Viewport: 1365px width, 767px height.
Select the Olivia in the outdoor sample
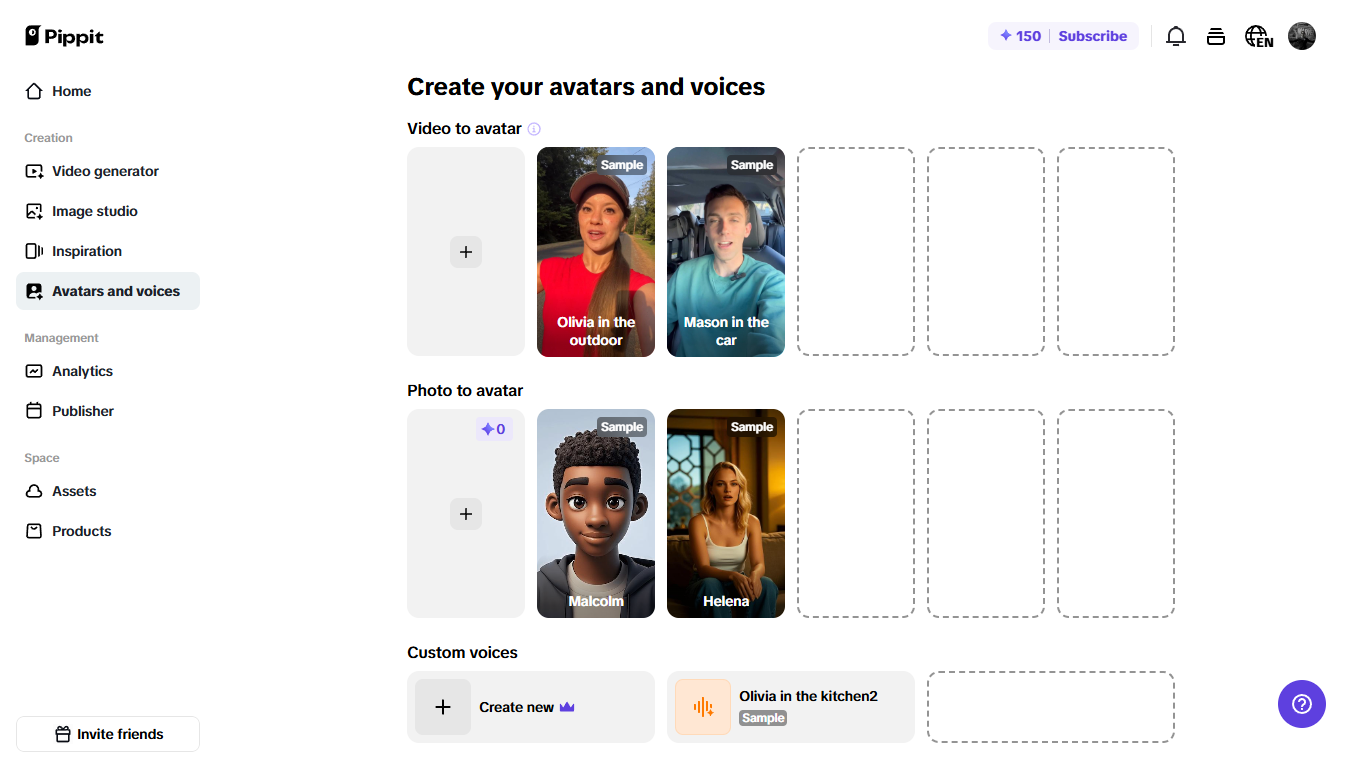click(x=596, y=252)
